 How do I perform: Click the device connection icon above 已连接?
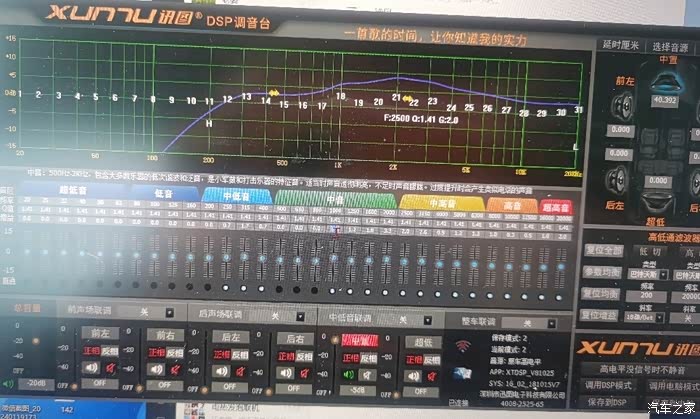[x=461, y=373]
